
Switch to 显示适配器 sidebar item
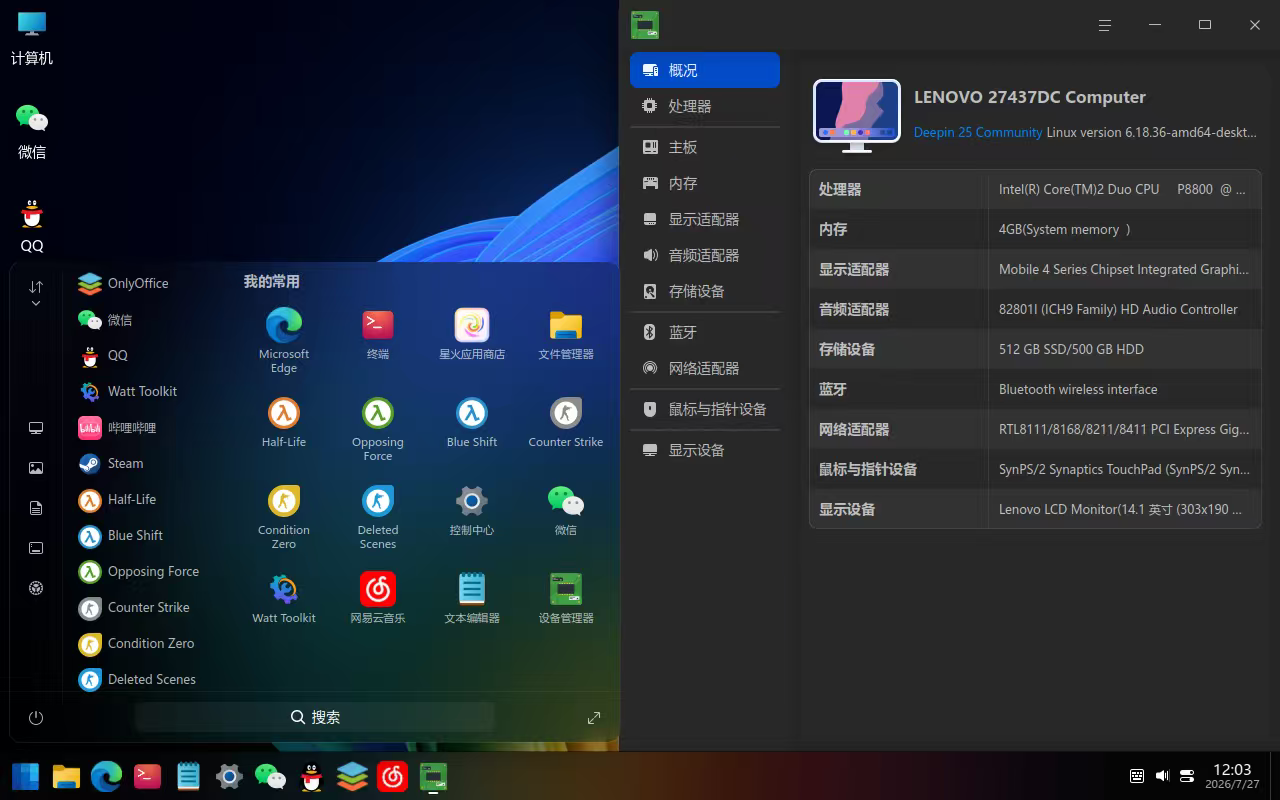tap(705, 219)
